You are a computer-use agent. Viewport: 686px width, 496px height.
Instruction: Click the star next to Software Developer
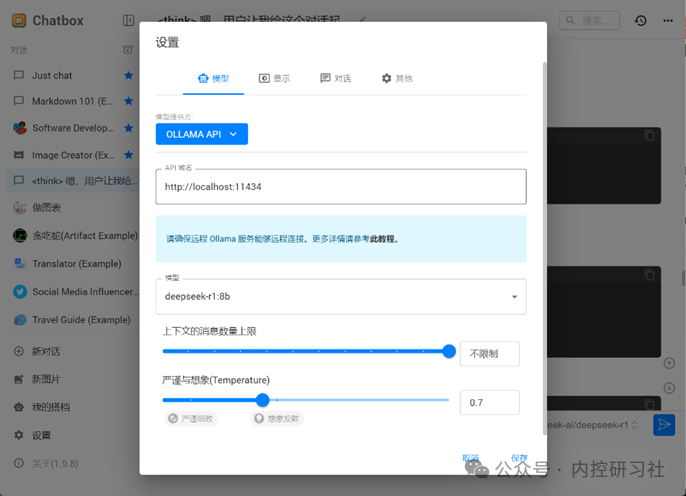128,128
